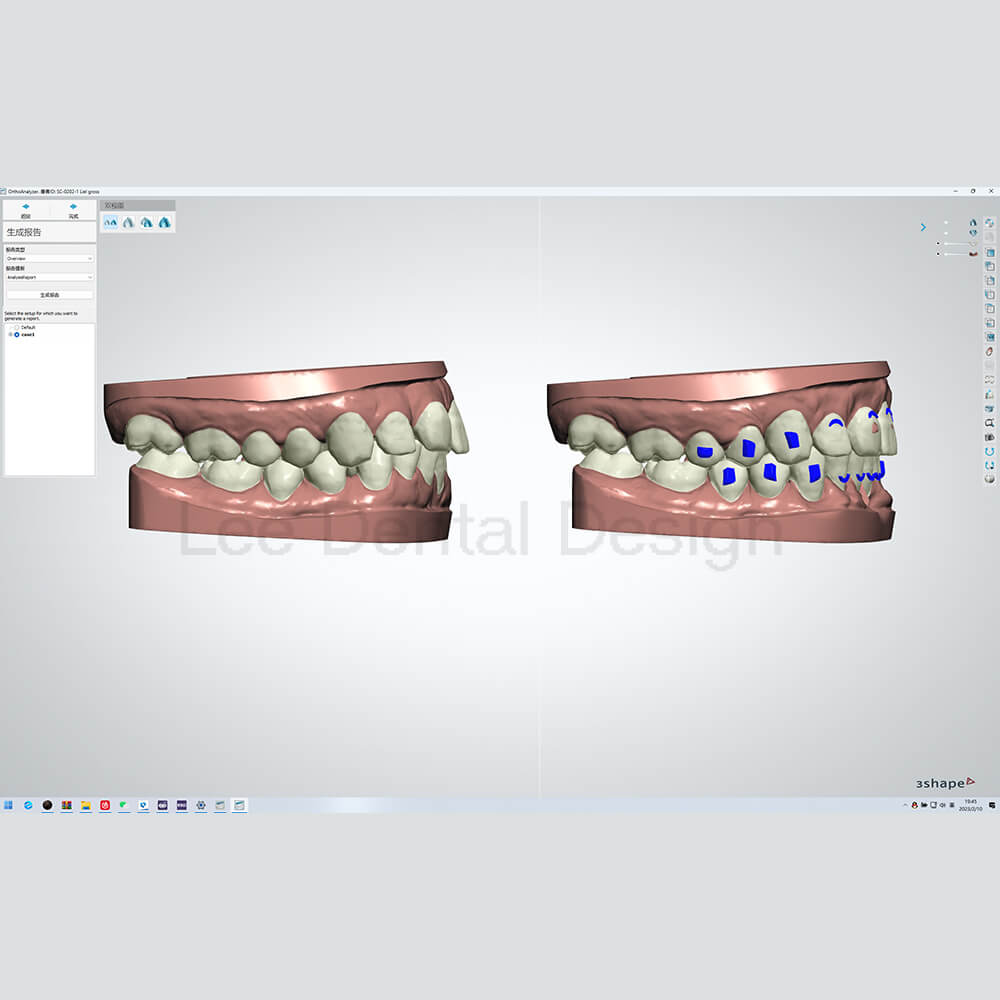Select the back view cube icon

coord(989,267)
